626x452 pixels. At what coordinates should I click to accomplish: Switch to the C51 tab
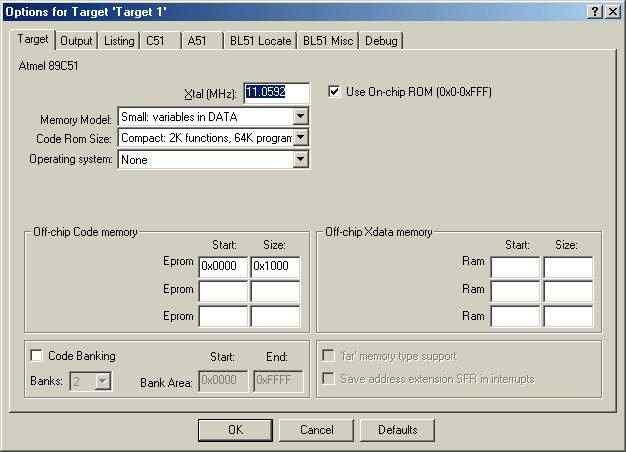(157, 40)
